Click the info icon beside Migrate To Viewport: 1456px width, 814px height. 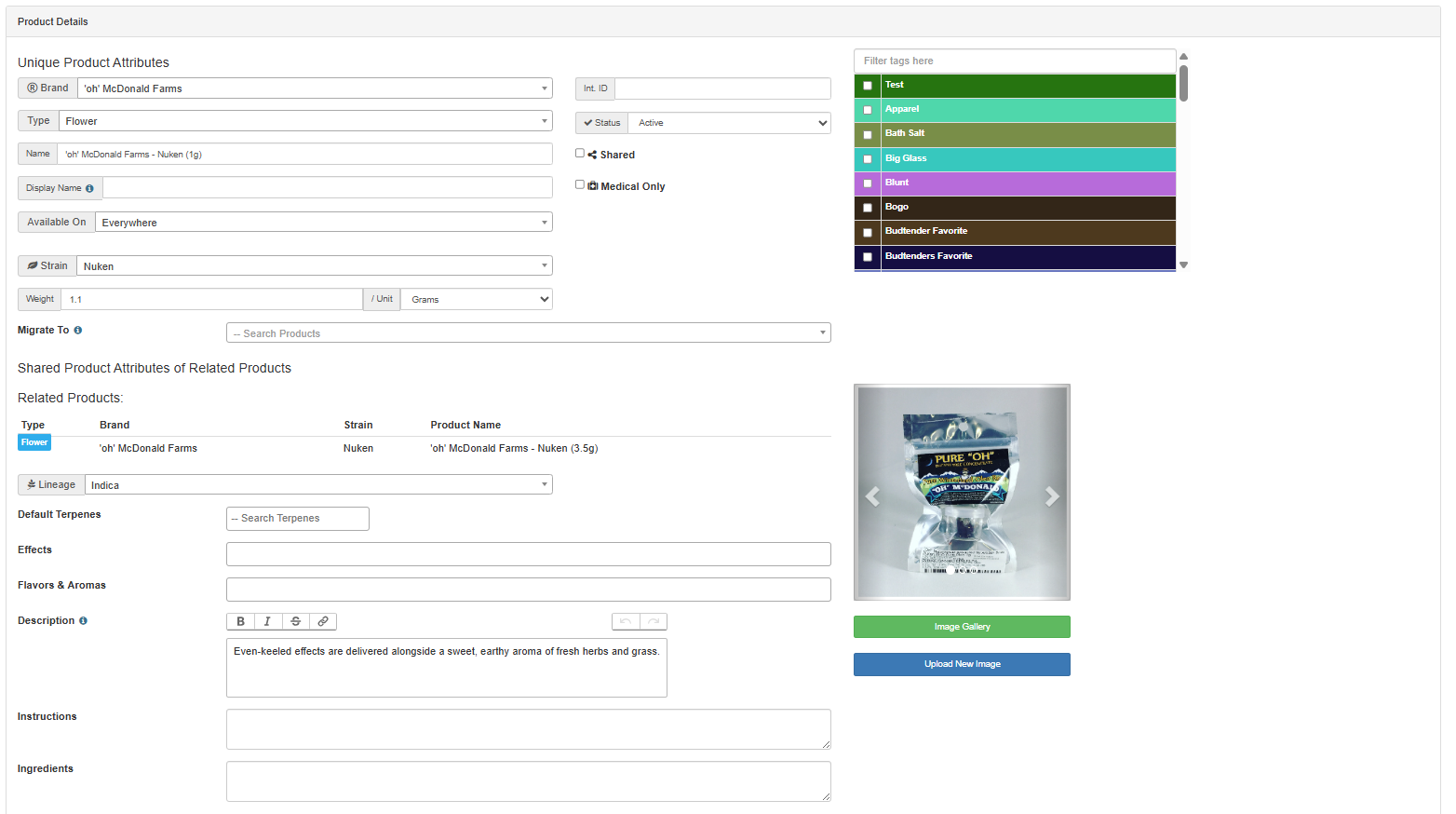coord(78,330)
